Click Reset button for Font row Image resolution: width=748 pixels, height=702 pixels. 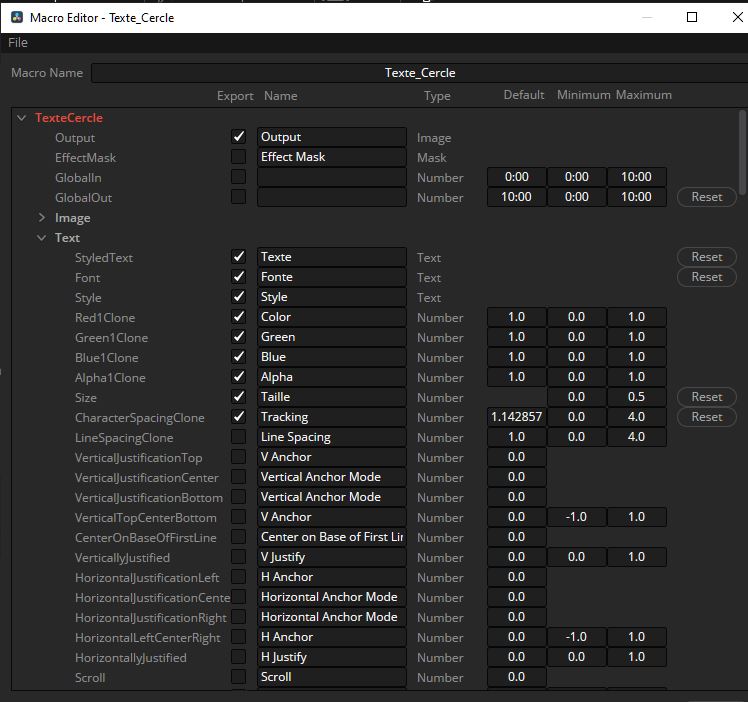tap(706, 277)
